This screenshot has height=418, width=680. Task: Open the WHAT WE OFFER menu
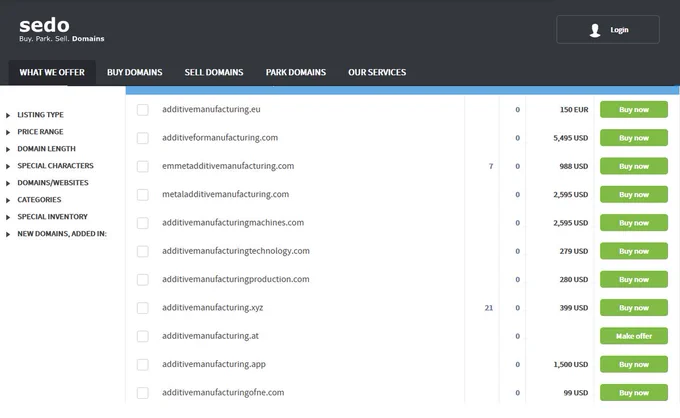(52, 72)
